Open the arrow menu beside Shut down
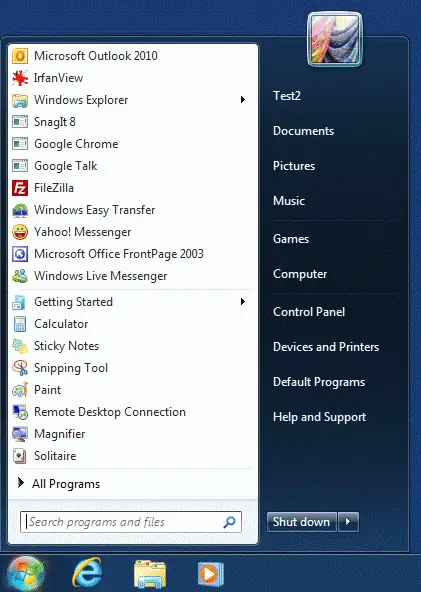Image resolution: width=421 pixels, height=592 pixels. [349, 522]
